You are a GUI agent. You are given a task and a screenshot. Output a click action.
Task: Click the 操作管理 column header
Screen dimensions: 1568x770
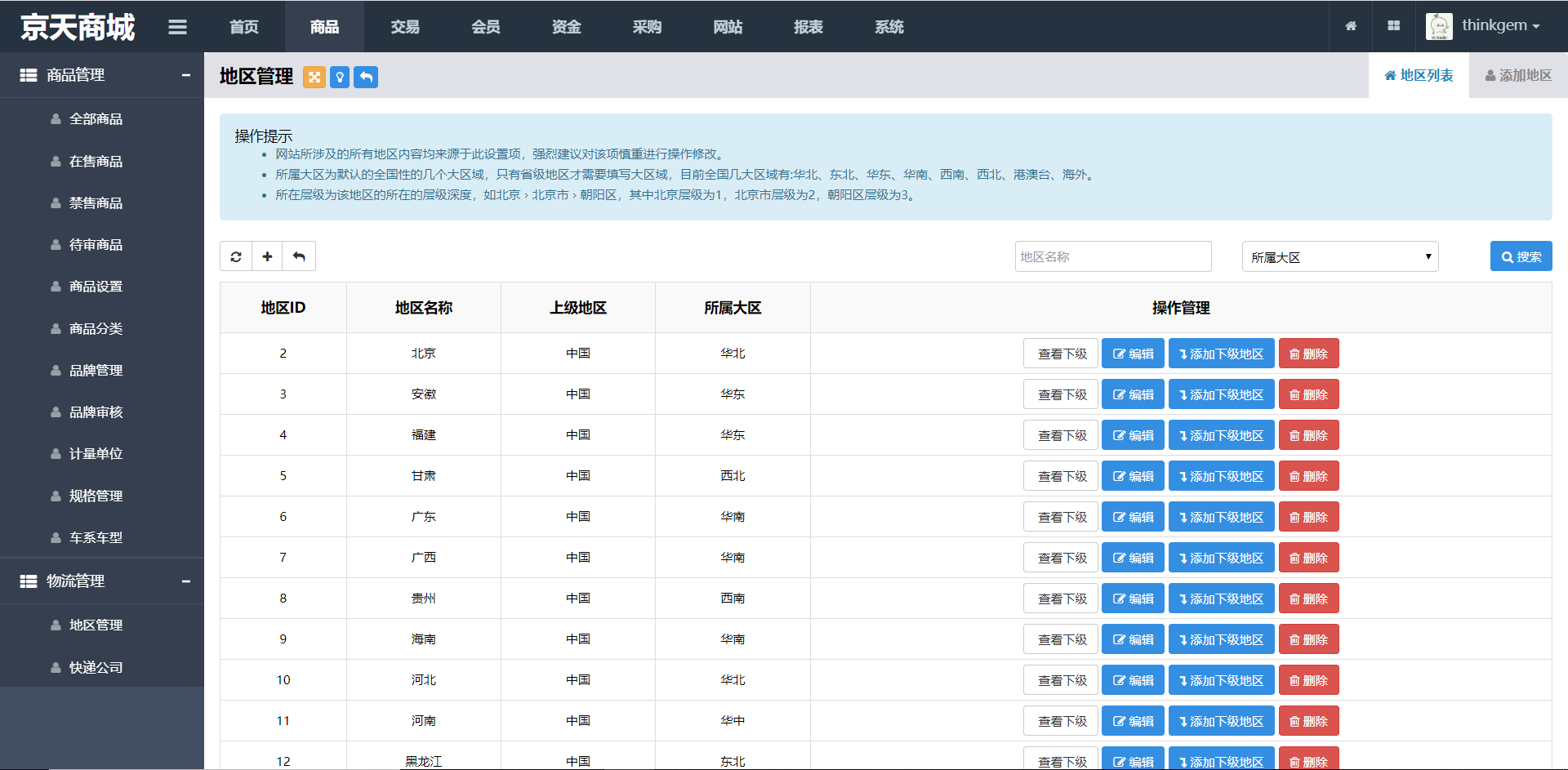tap(1181, 308)
